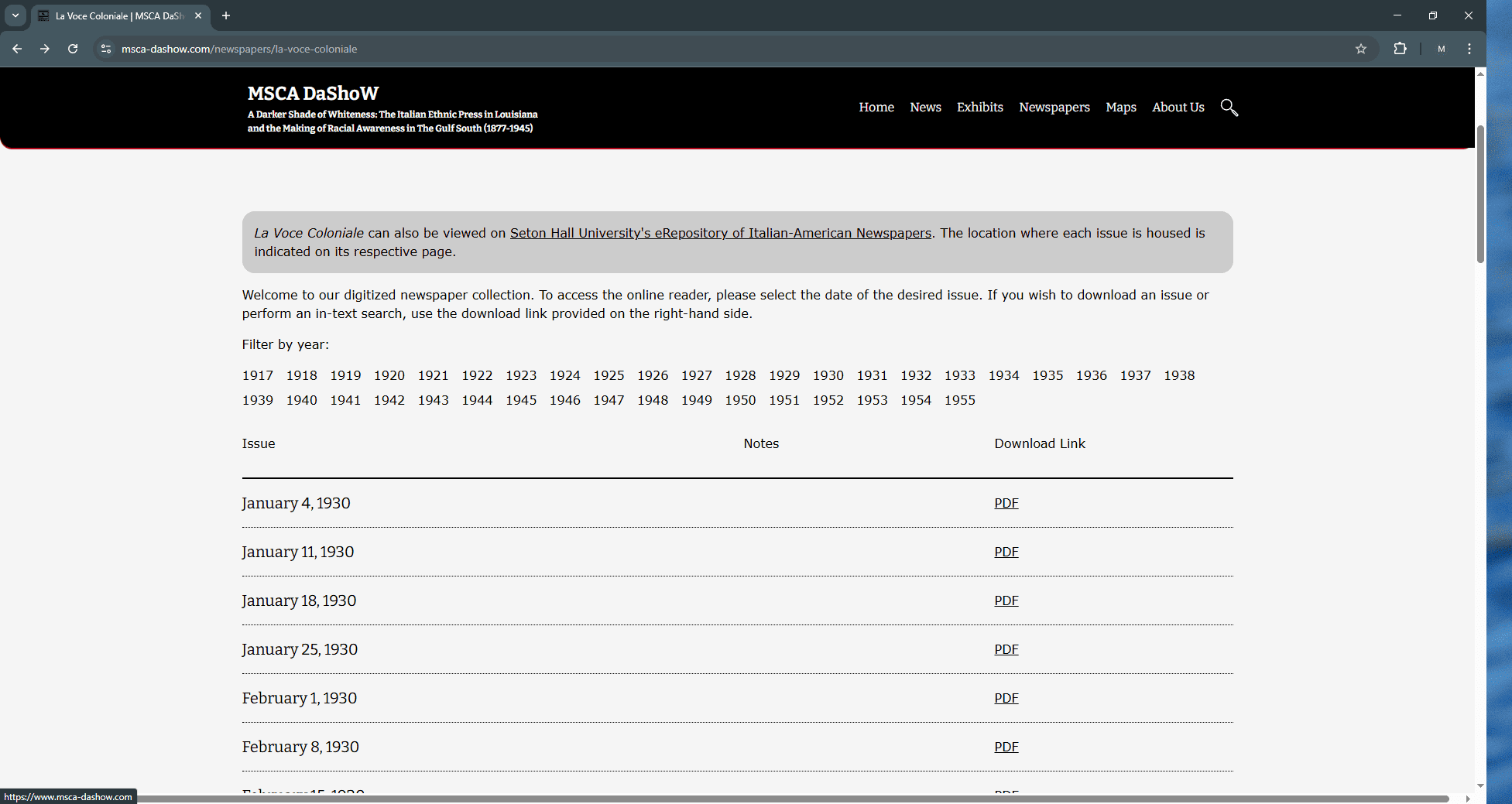Filter issues by year 1945
Viewport: 1512px width, 804px height.
click(521, 400)
